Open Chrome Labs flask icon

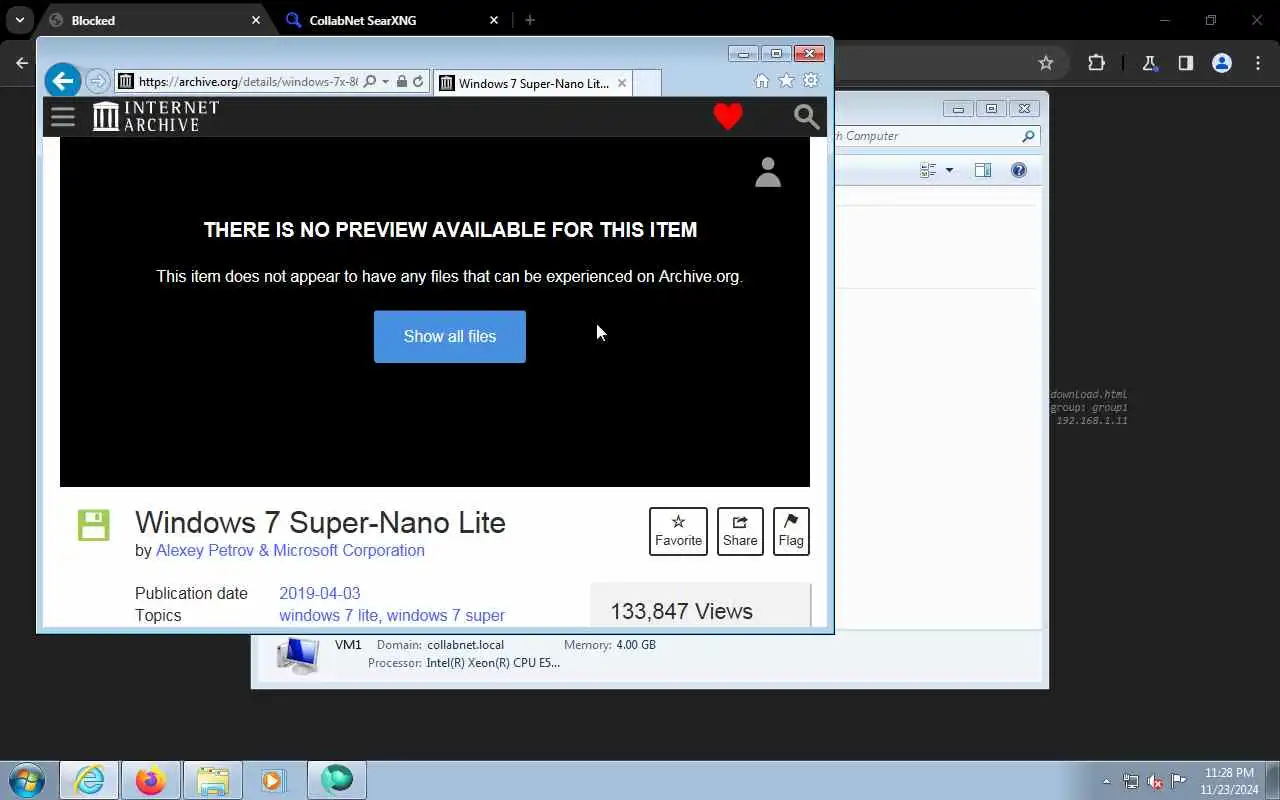(x=1149, y=63)
